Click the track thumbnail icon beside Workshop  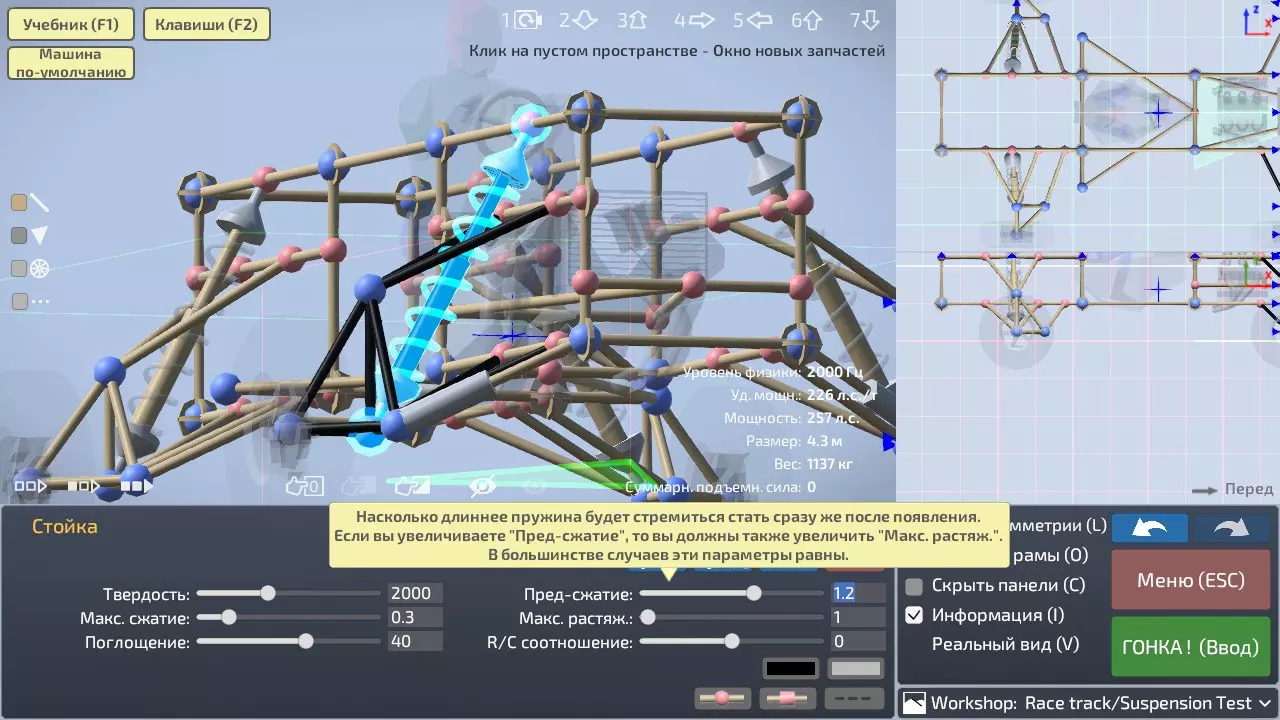[x=914, y=703]
